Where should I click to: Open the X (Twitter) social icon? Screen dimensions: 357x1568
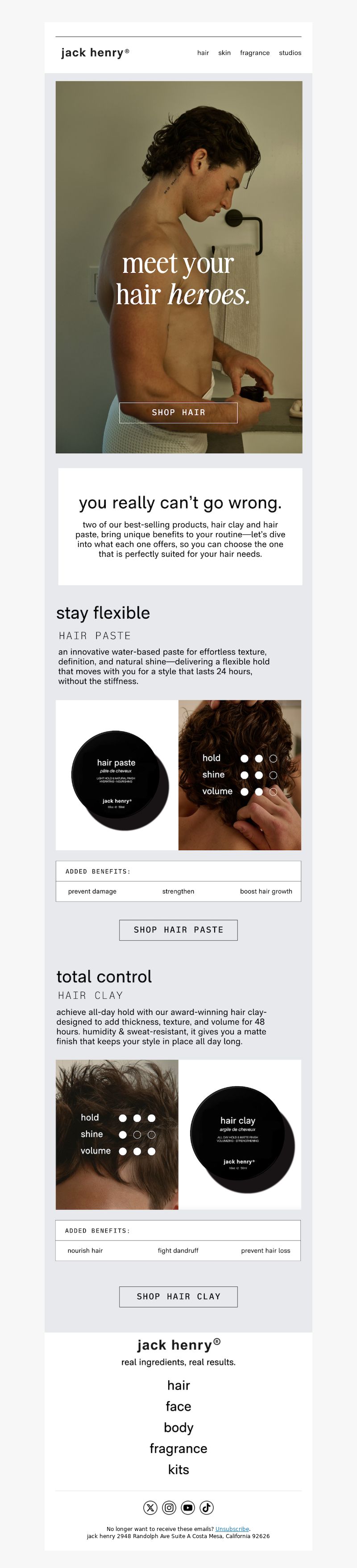click(150, 1507)
